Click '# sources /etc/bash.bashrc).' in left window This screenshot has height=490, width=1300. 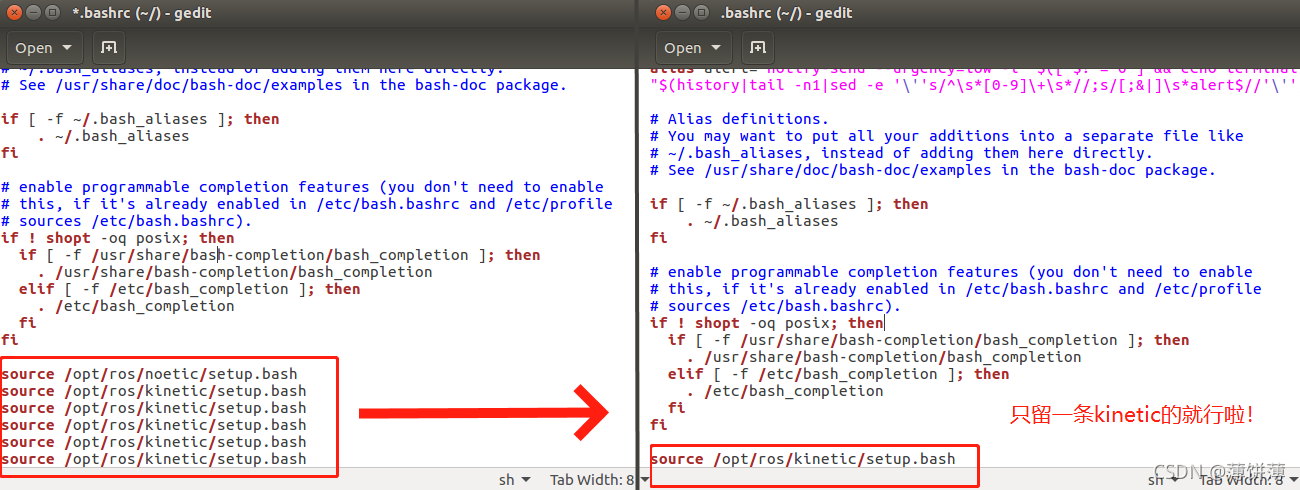127,221
